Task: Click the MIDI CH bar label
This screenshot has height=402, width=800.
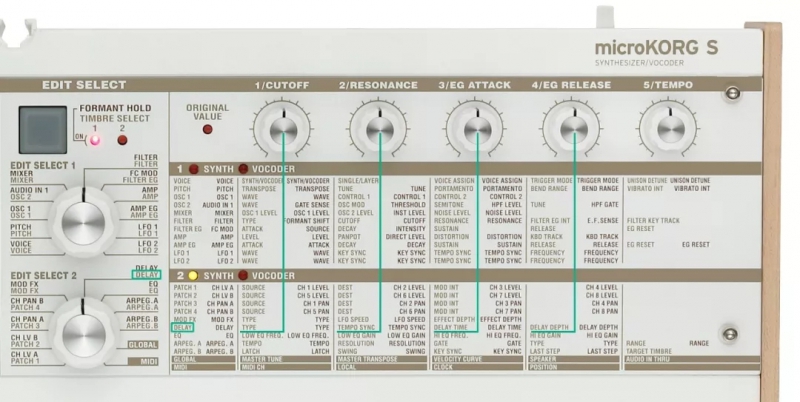Action: pos(253,367)
